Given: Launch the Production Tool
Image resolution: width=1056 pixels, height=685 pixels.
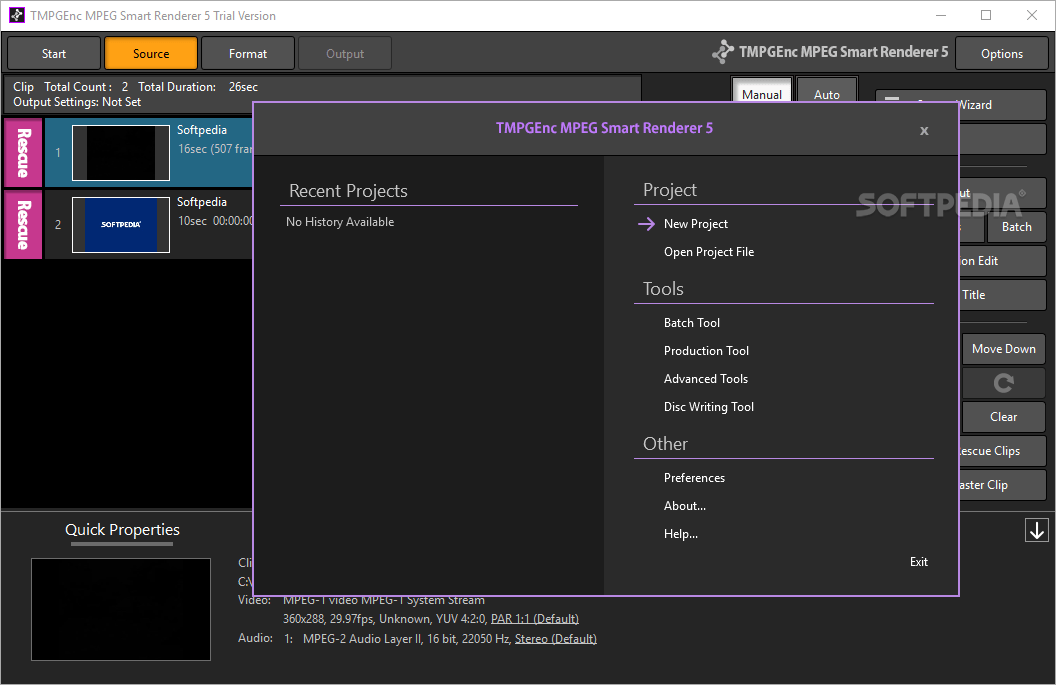Looking at the screenshot, I should [706, 351].
